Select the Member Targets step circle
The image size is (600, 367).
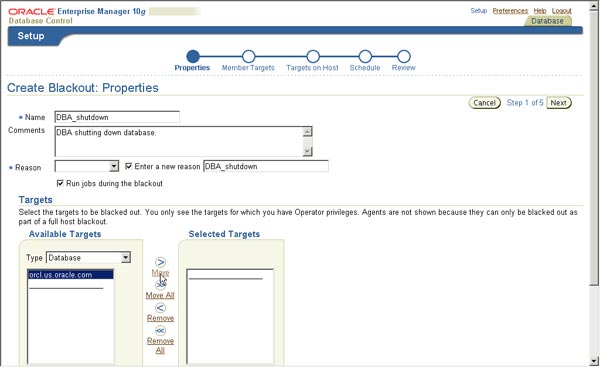pyautogui.click(x=248, y=56)
